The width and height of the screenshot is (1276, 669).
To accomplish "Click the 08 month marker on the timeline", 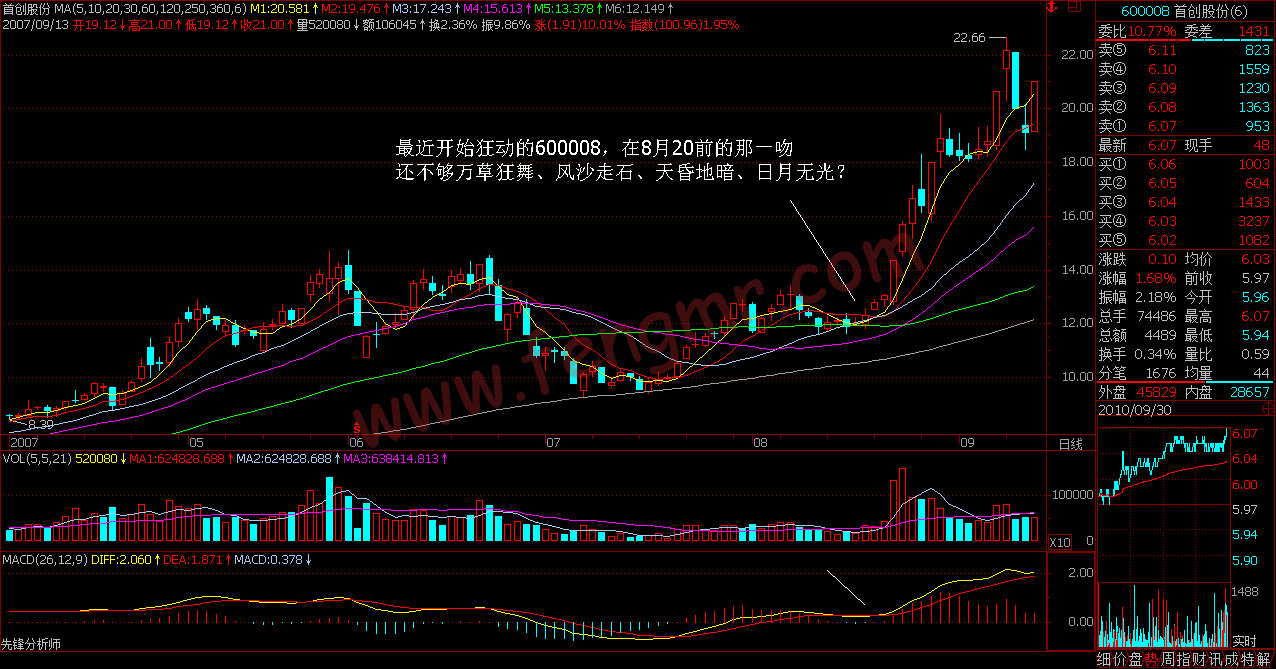I will coord(761,441).
